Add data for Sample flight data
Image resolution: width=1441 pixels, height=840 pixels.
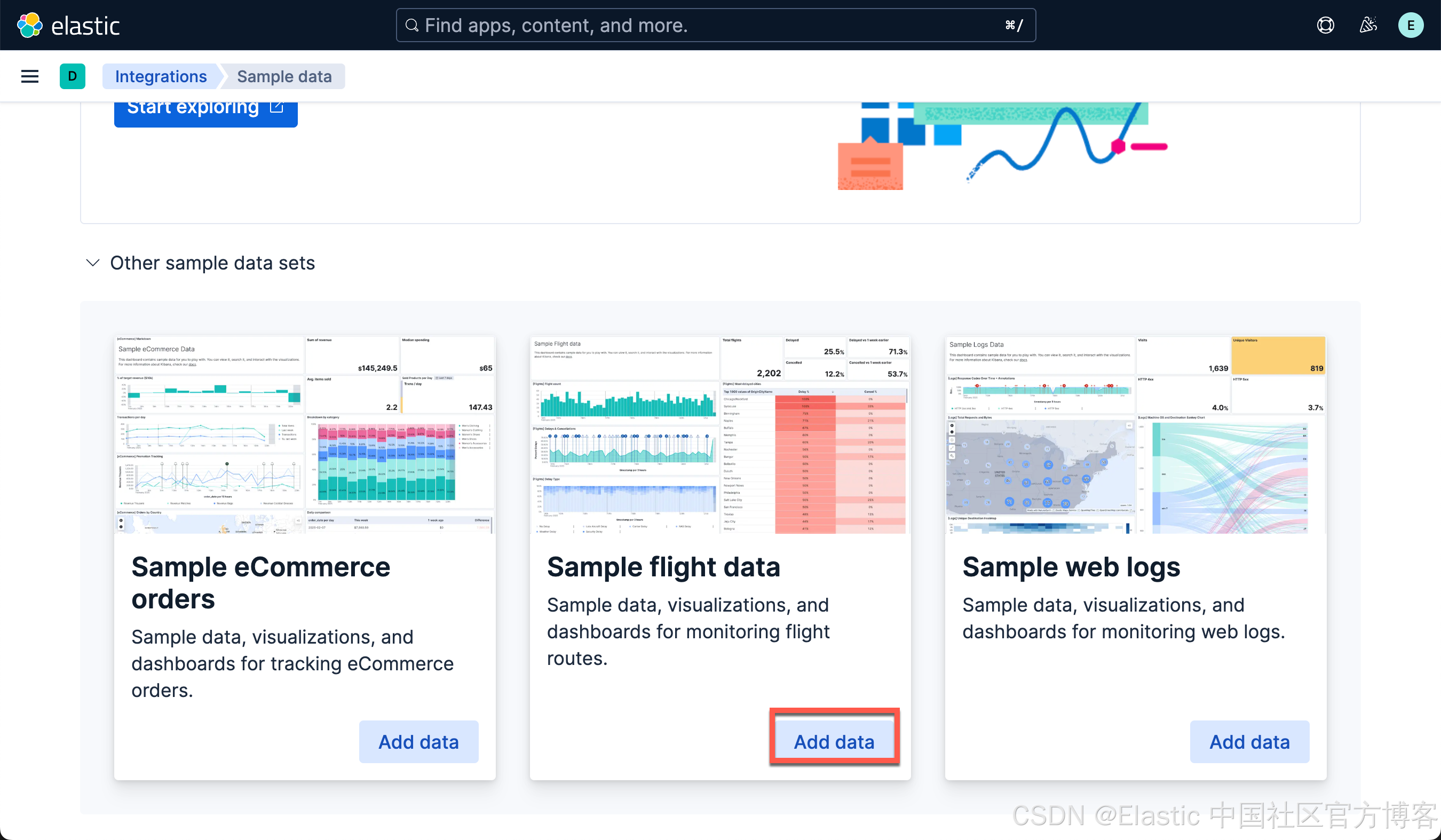click(x=834, y=742)
